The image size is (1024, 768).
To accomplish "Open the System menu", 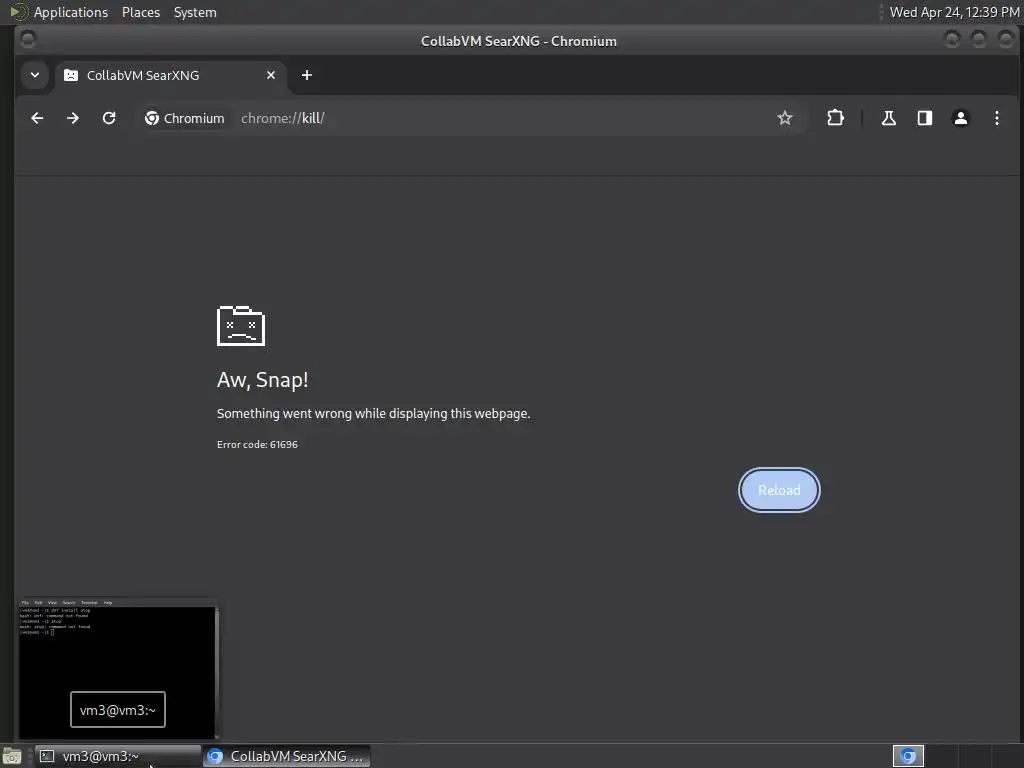I will click(195, 12).
